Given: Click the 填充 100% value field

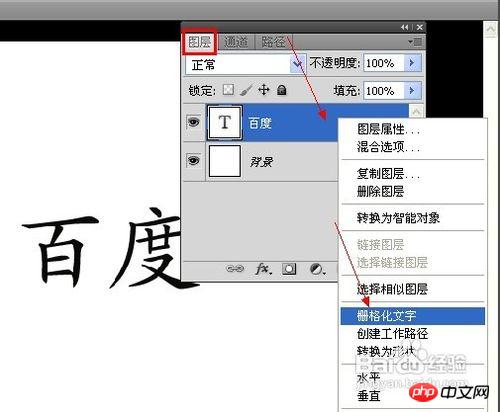Looking at the screenshot, I should tap(384, 90).
